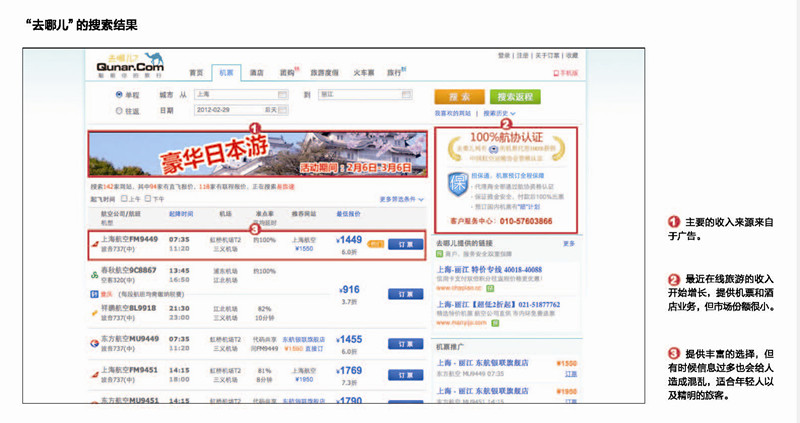Switch to the 火车票 tab
The width and height of the screenshot is (800, 423).
tap(364, 72)
